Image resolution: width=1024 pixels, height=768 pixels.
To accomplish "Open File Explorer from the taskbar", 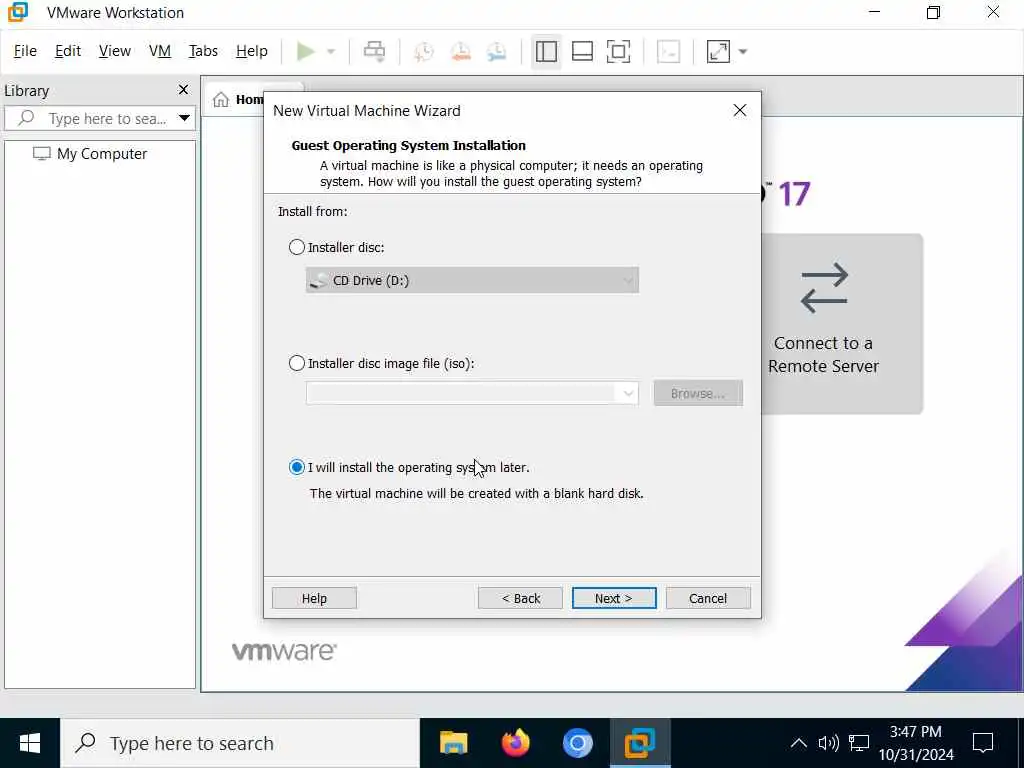I will click(x=453, y=743).
